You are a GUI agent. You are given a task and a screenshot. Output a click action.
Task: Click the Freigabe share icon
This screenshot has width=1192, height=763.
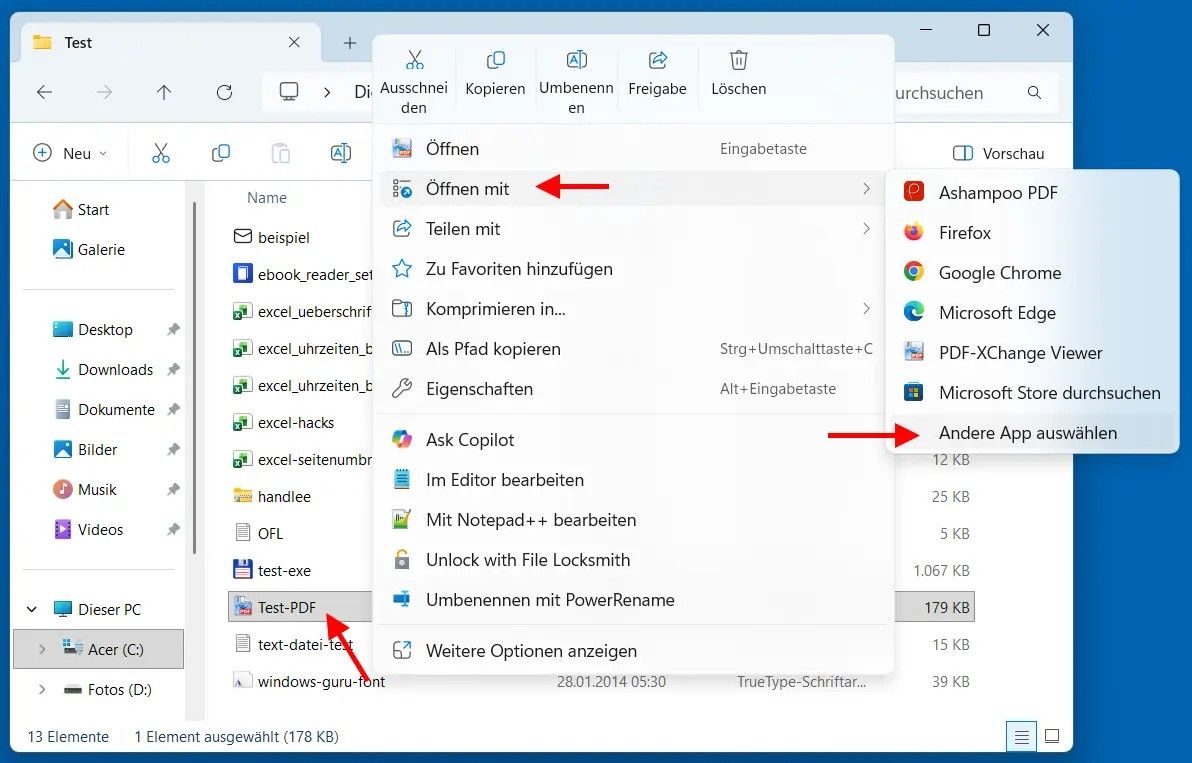click(657, 62)
